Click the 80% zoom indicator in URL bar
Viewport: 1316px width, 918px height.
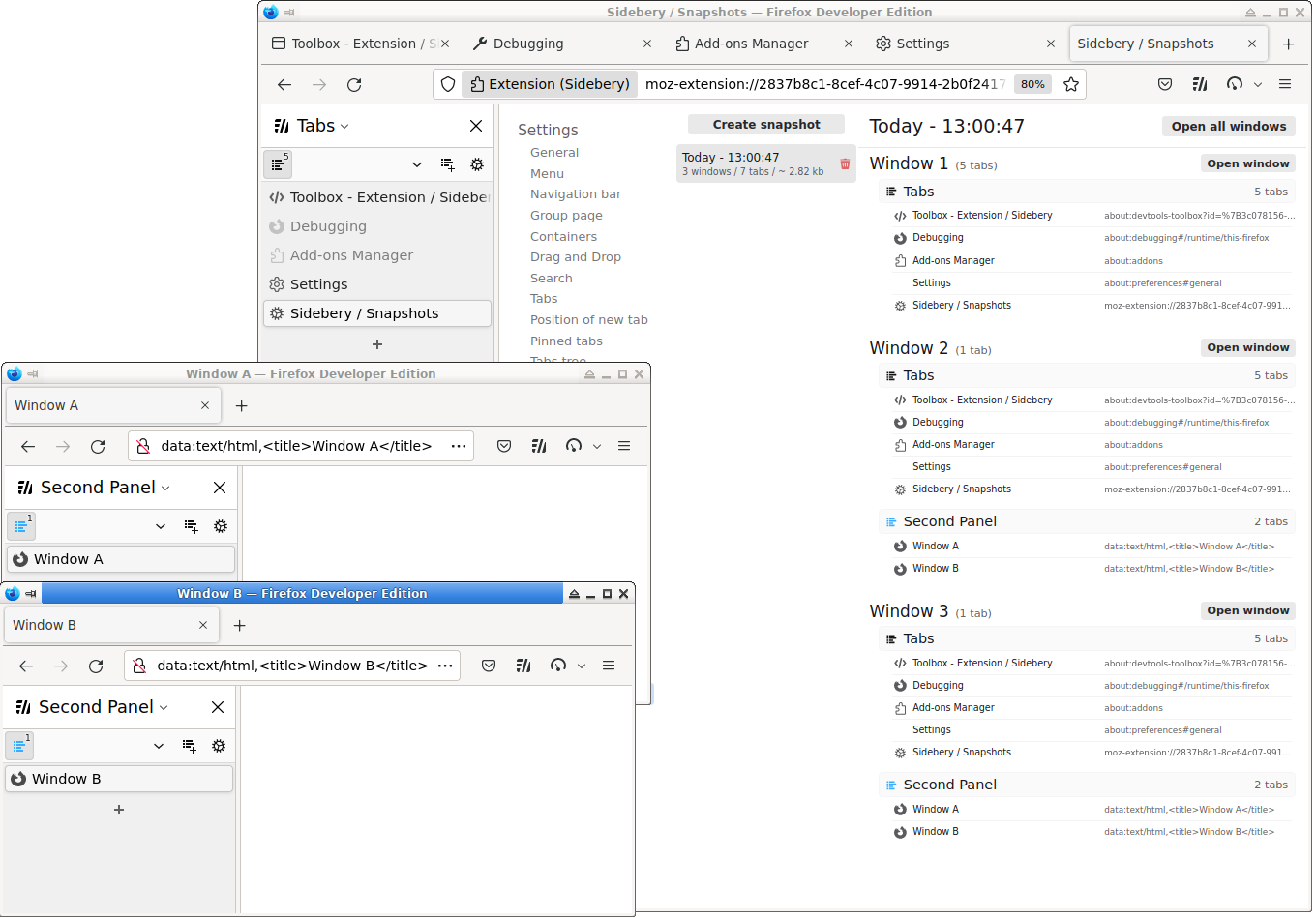pyautogui.click(x=1032, y=84)
